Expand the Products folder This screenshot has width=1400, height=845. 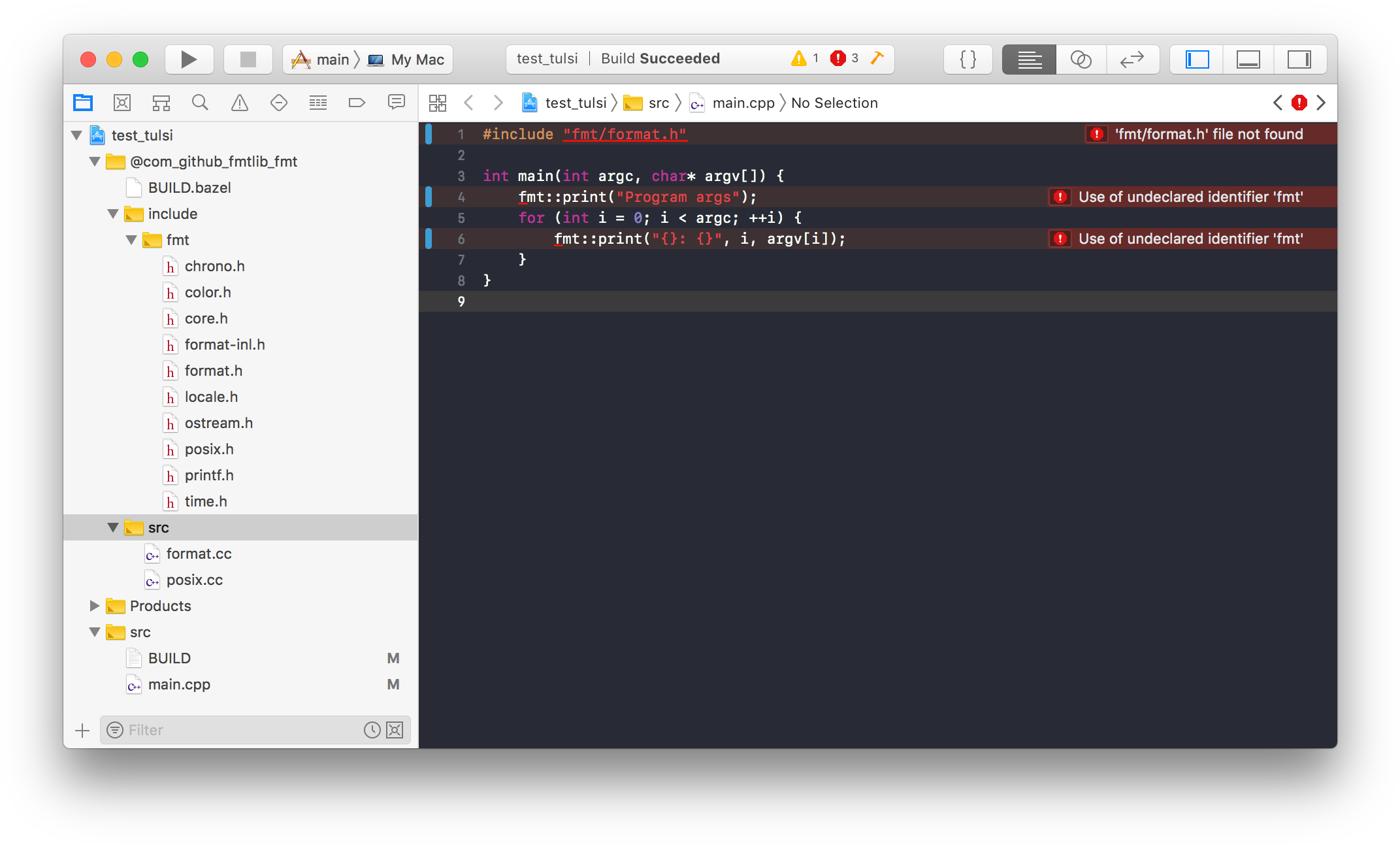click(x=95, y=606)
